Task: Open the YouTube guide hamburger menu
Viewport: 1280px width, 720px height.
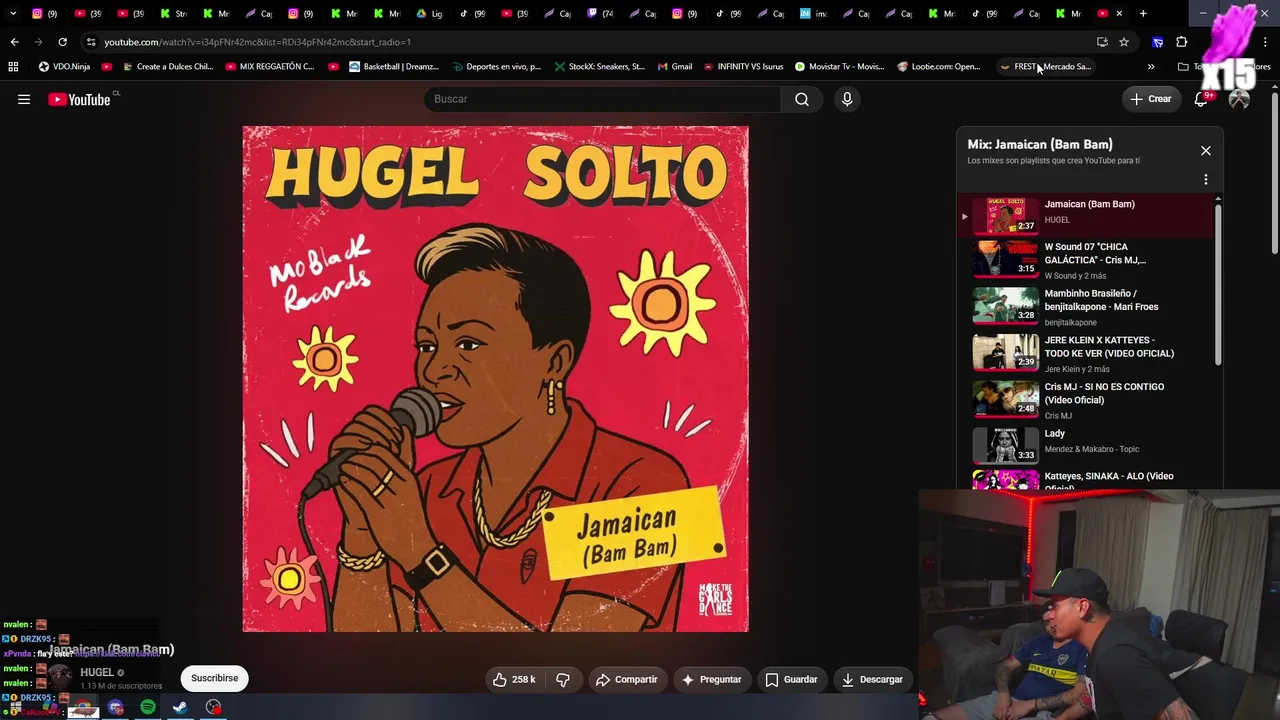Action: pos(24,99)
